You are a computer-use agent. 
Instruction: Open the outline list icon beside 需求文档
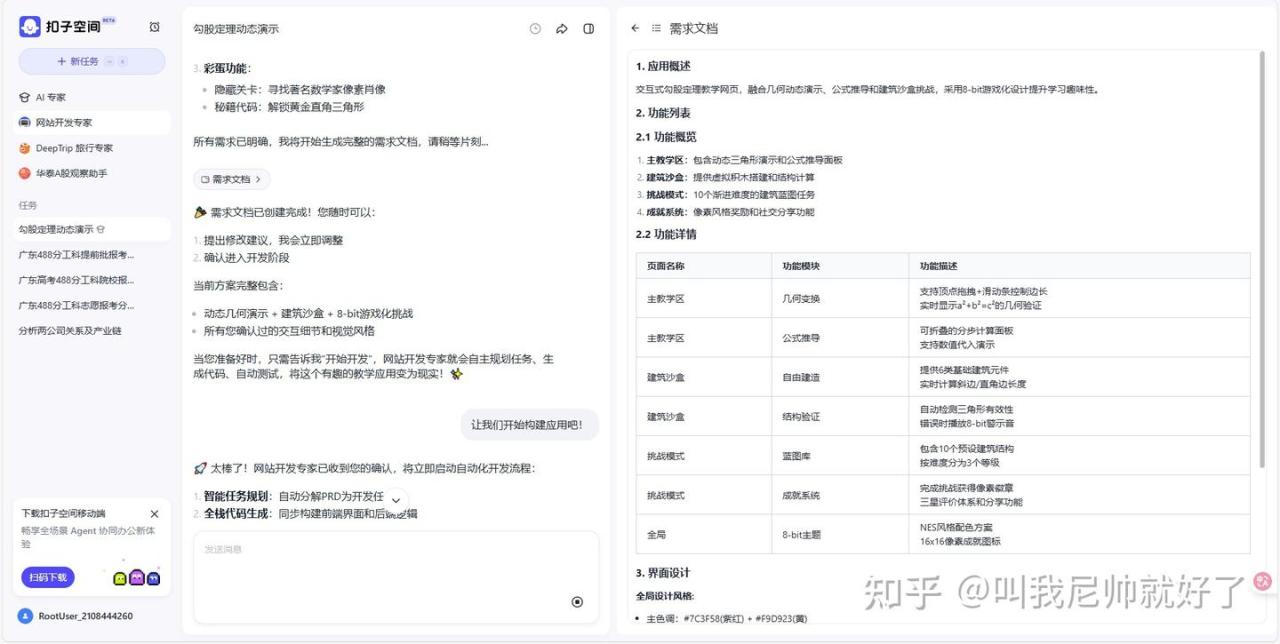point(657,28)
